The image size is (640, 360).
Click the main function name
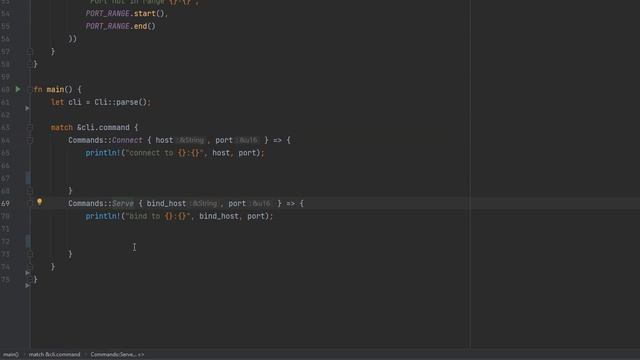click(x=55, y=89)
